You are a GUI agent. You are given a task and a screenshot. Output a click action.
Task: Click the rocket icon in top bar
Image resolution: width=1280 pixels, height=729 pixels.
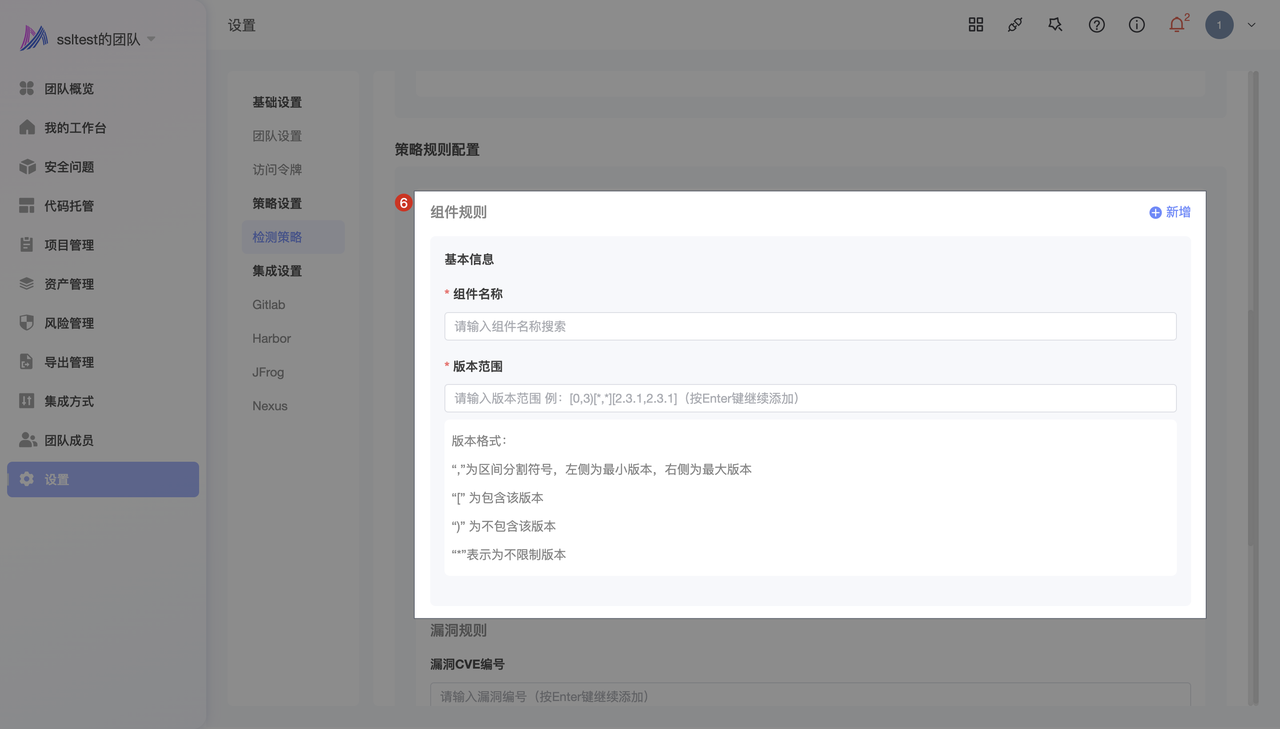(1015, 25)
